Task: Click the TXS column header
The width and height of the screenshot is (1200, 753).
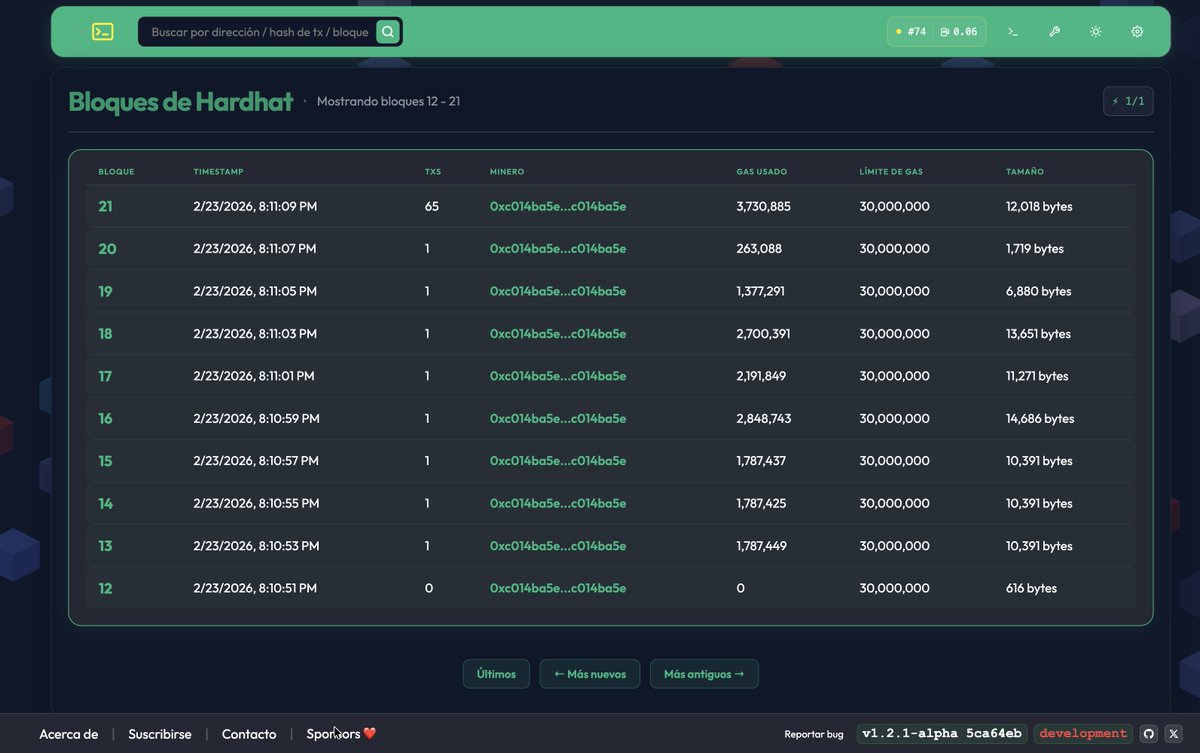Action: (433, 172)
